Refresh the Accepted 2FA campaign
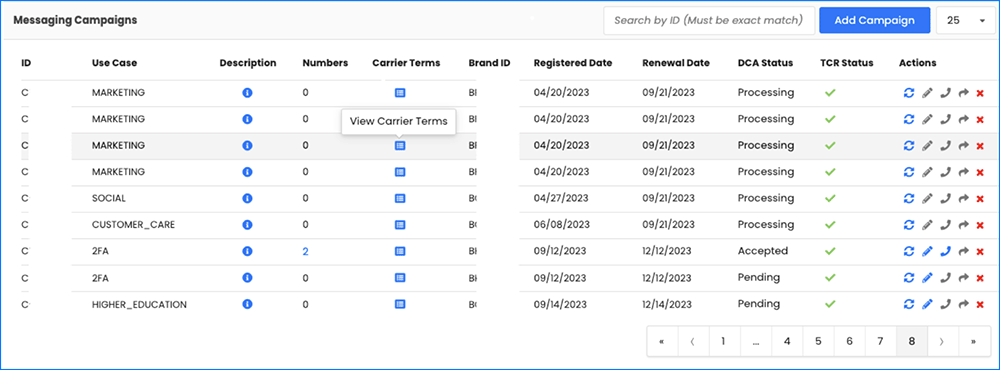Screen dimensions: 1000x370 [909, 251]
